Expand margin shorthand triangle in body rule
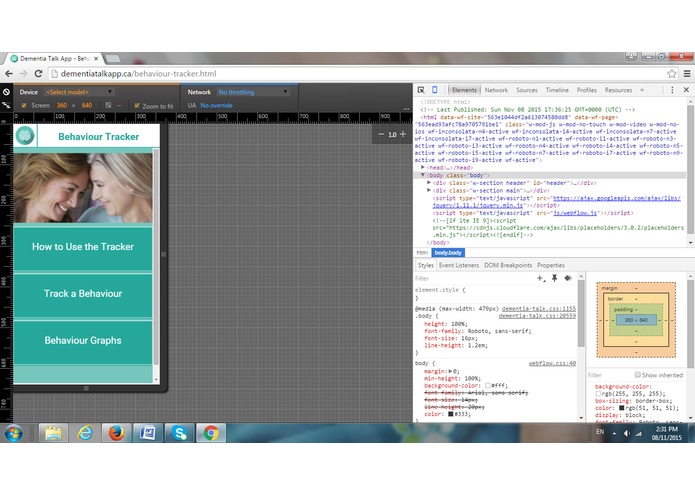The height and width of the screenshot is (494, 695). [x=450, y=371]
